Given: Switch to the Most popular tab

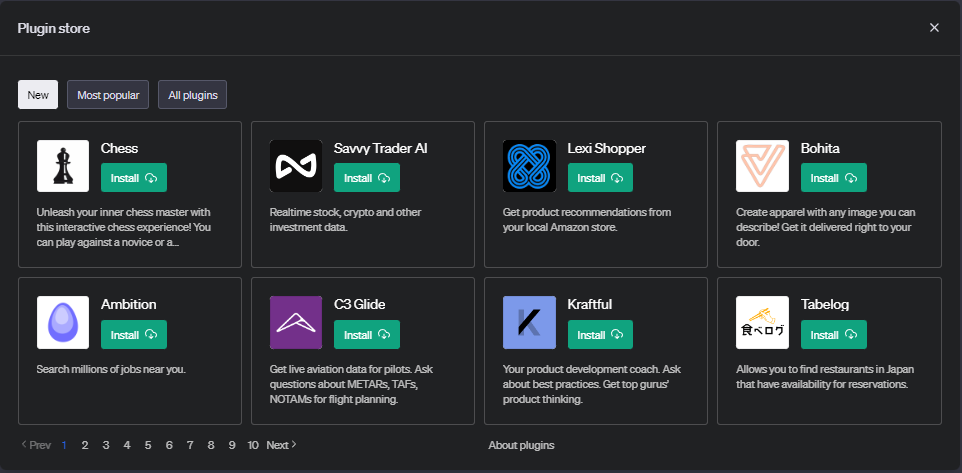Looking at the screenshot, I should (108, 94).
